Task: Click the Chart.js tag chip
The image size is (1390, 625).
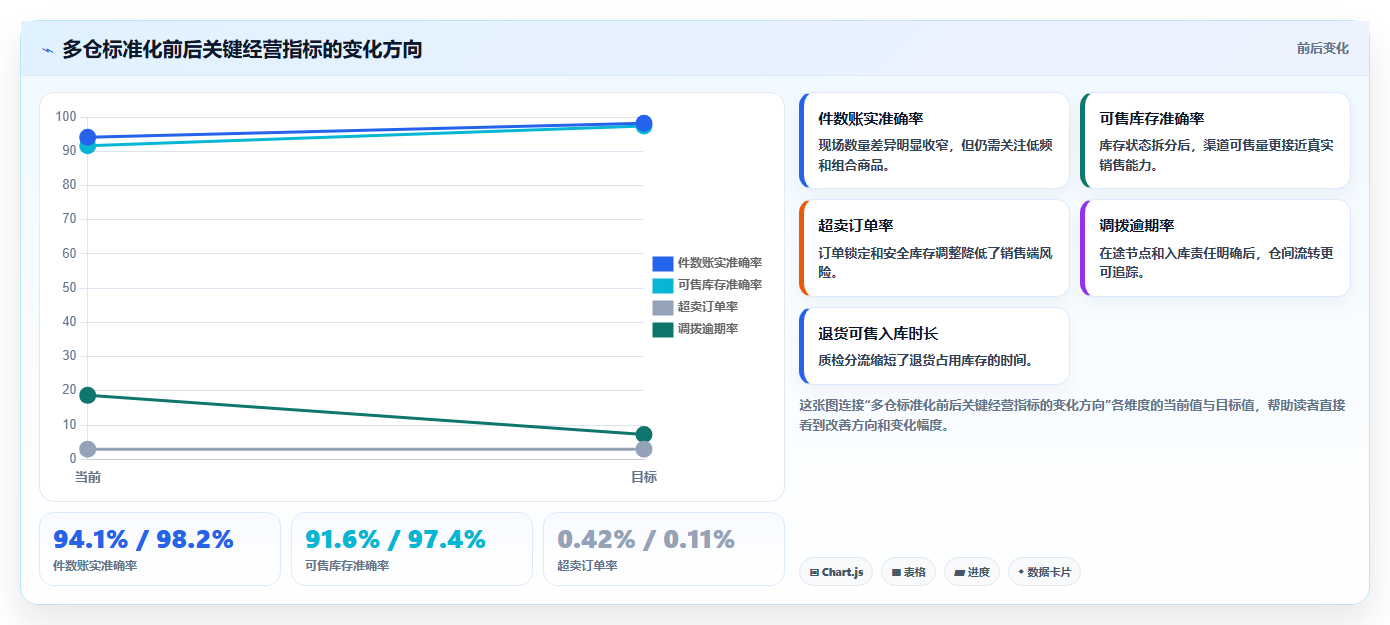Action: [836, 572]
